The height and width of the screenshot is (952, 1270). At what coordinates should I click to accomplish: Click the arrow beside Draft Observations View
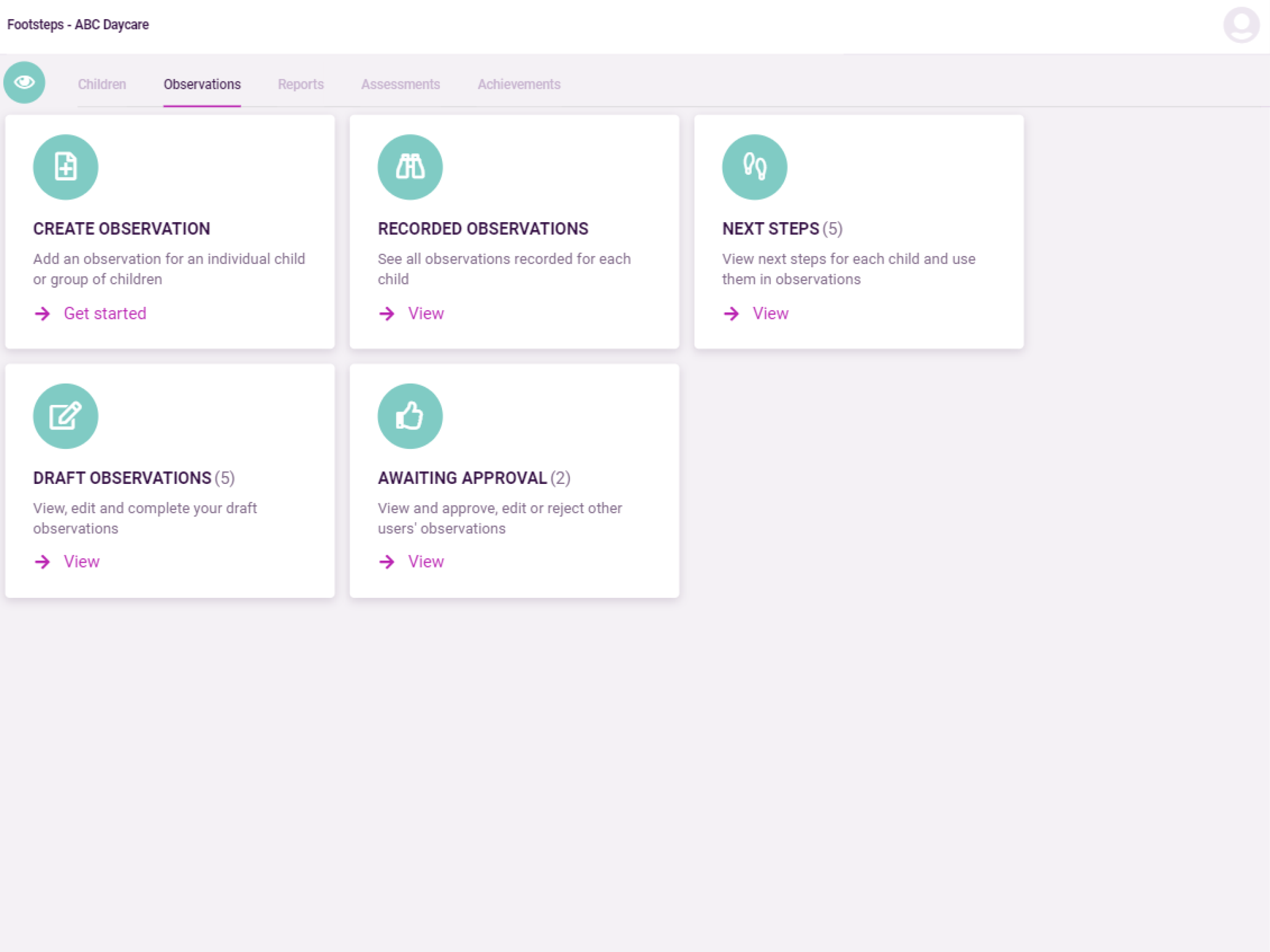pyautogui.click(x=42, y=562)
